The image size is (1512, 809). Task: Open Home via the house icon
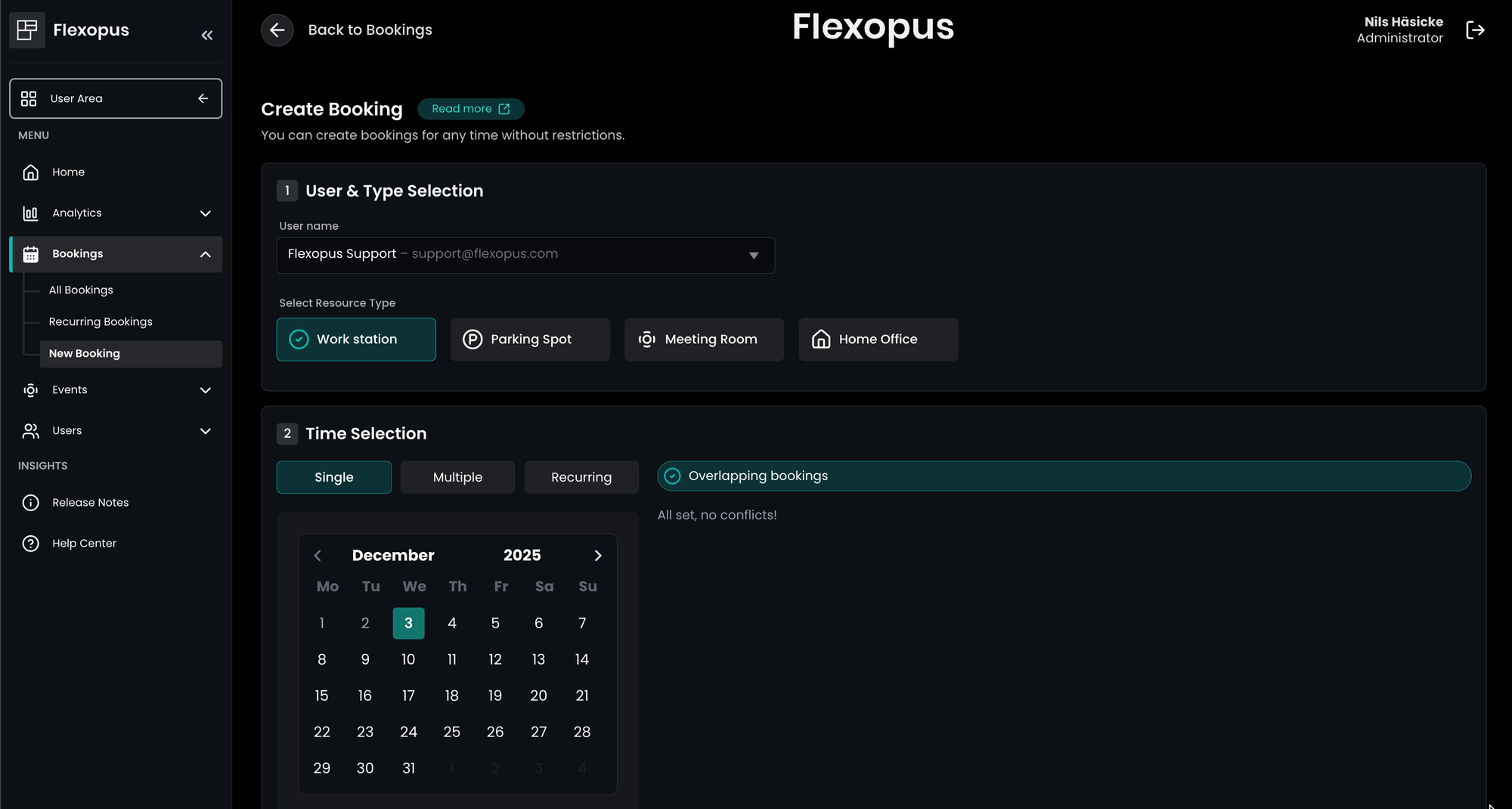(31, 172)
